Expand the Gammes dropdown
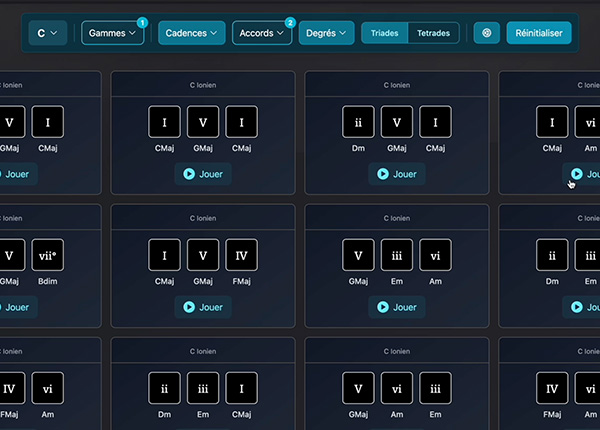600x430 pixels. [113, 33]
